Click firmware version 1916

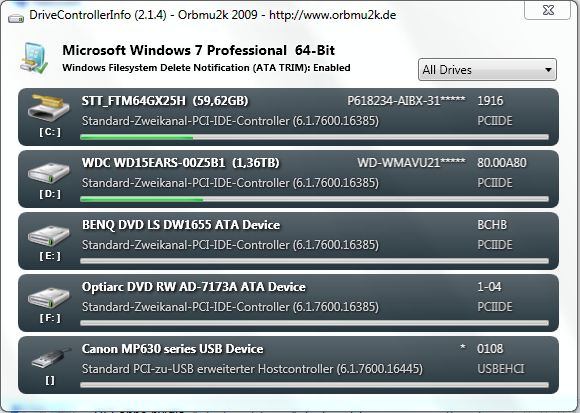[490, 101]
